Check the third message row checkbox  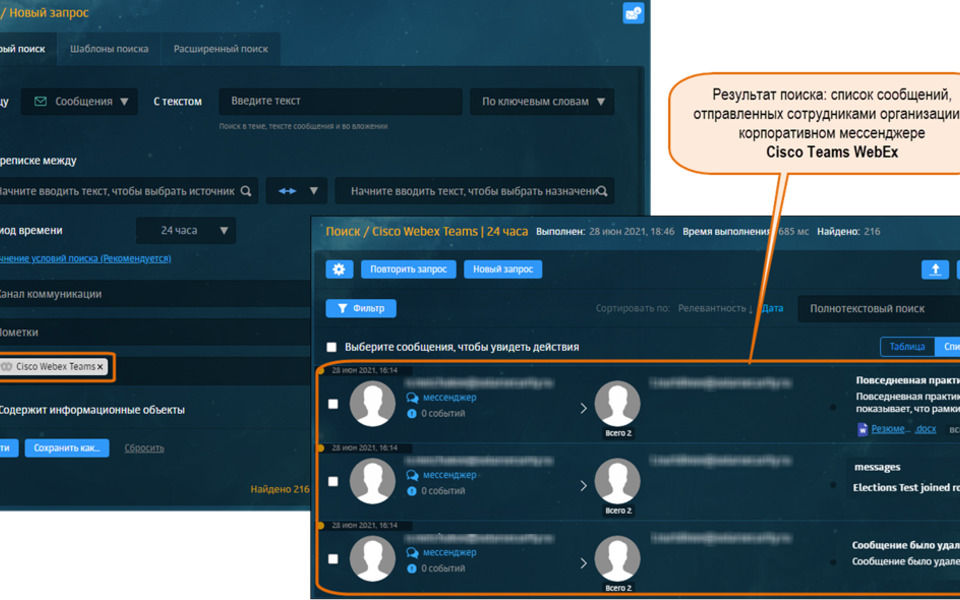(333, 559)
